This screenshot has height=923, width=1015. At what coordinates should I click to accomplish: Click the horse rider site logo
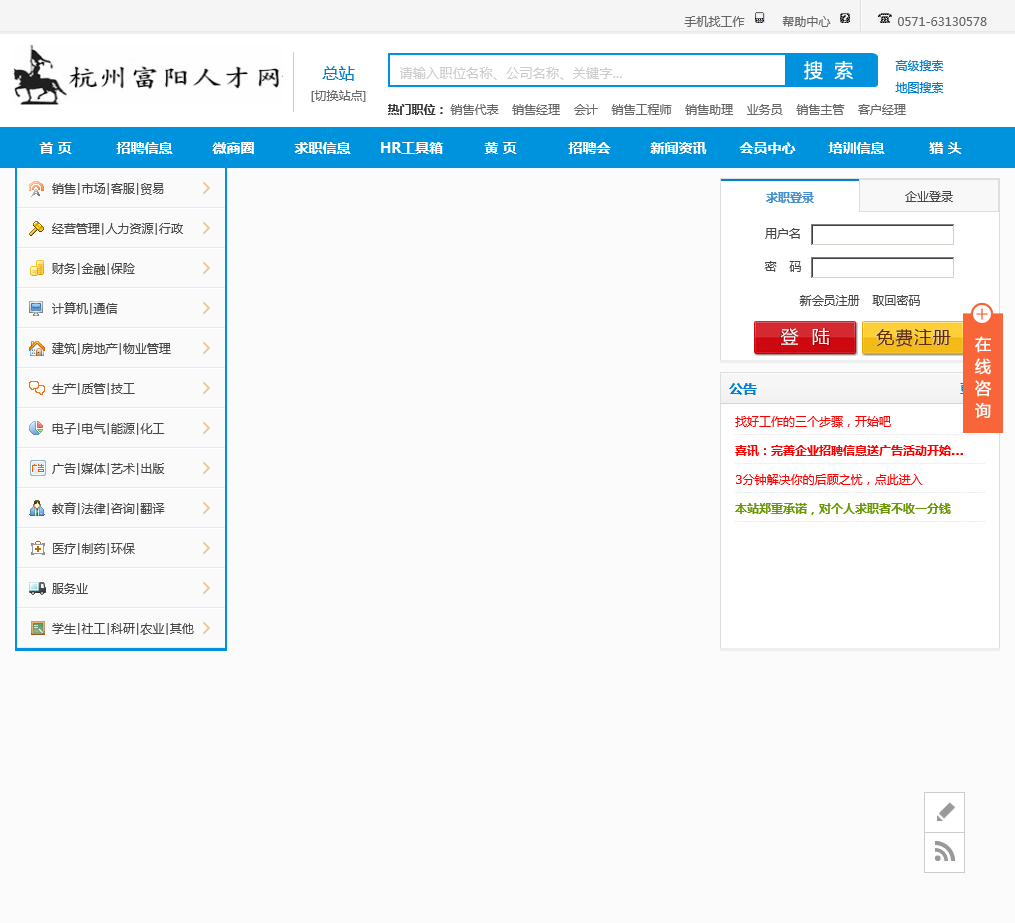(x=39, y=76)
